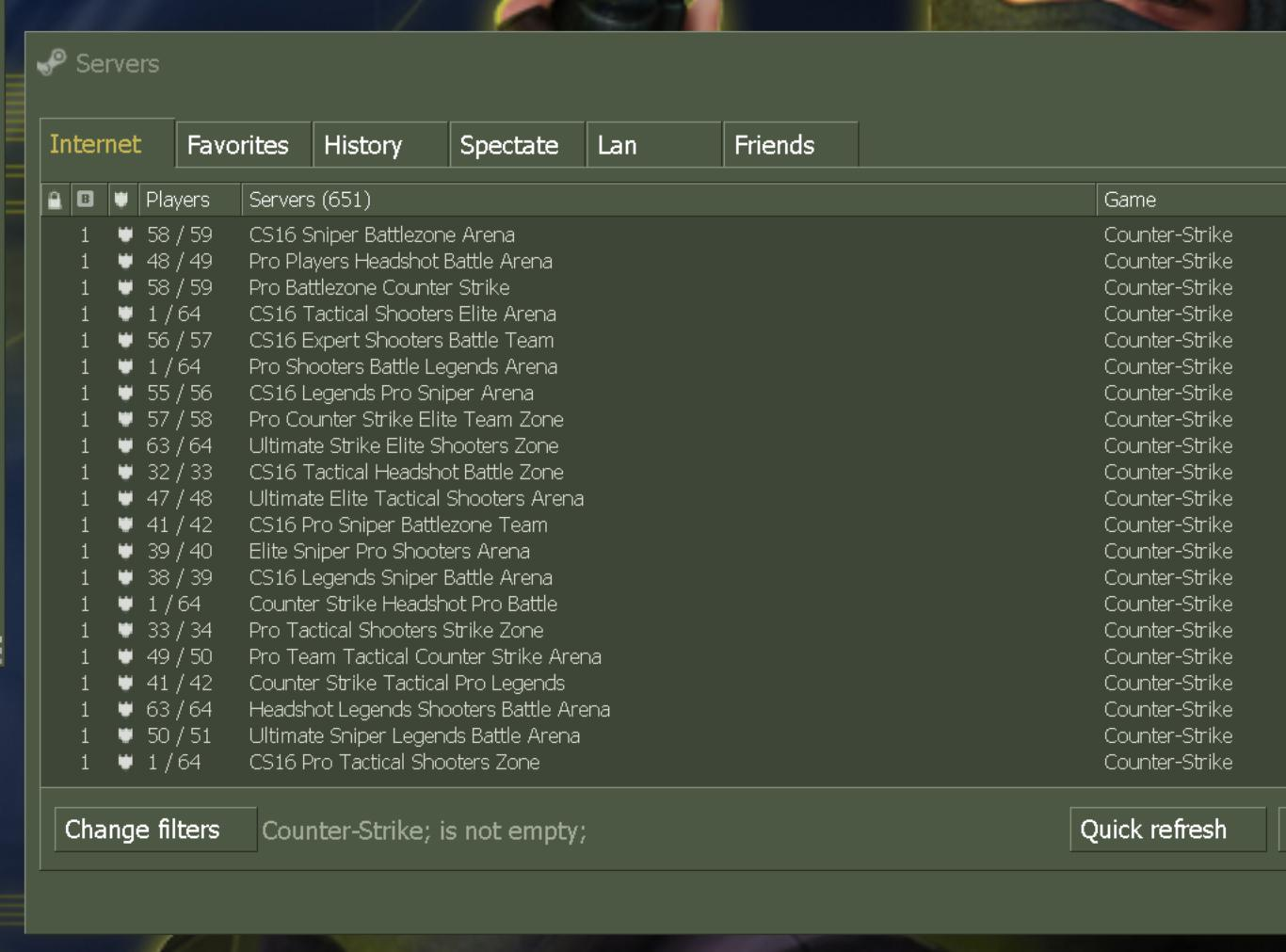Sort servers by the Players column header

178,200
